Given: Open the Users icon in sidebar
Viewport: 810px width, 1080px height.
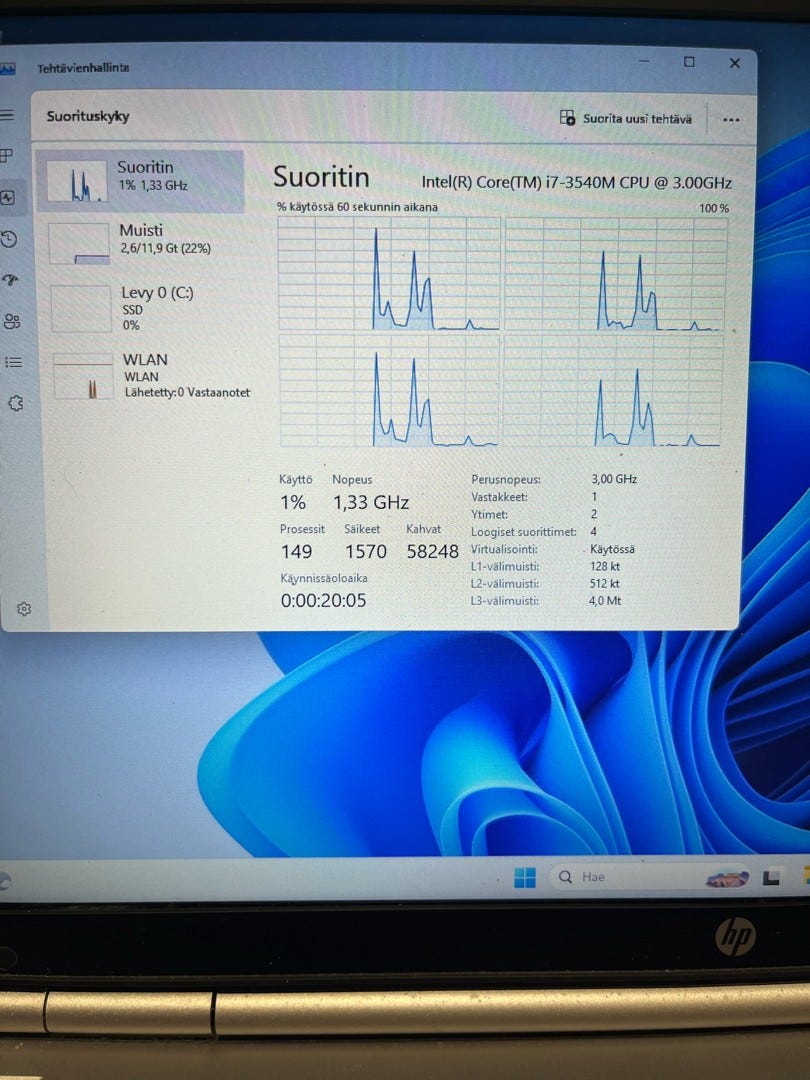Looking at the screenshot, I should coord(12,321).
